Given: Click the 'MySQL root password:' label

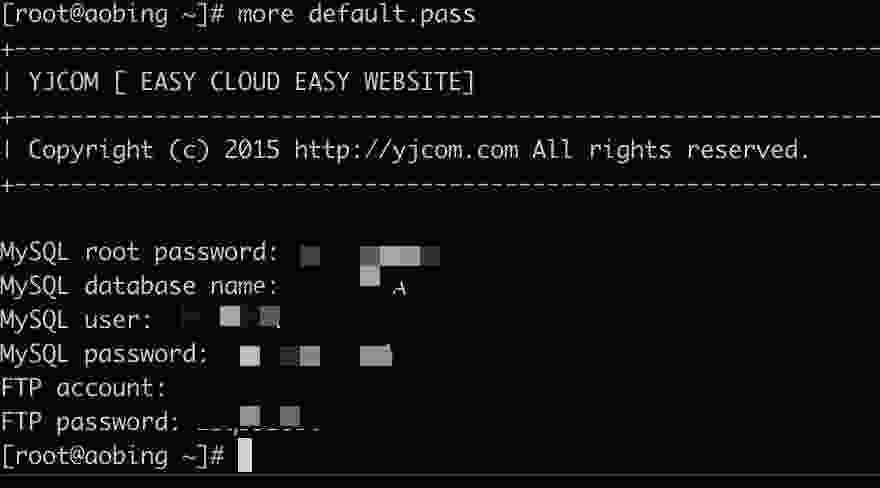Looking at the screenshot, I should click(x=139, y=253).
